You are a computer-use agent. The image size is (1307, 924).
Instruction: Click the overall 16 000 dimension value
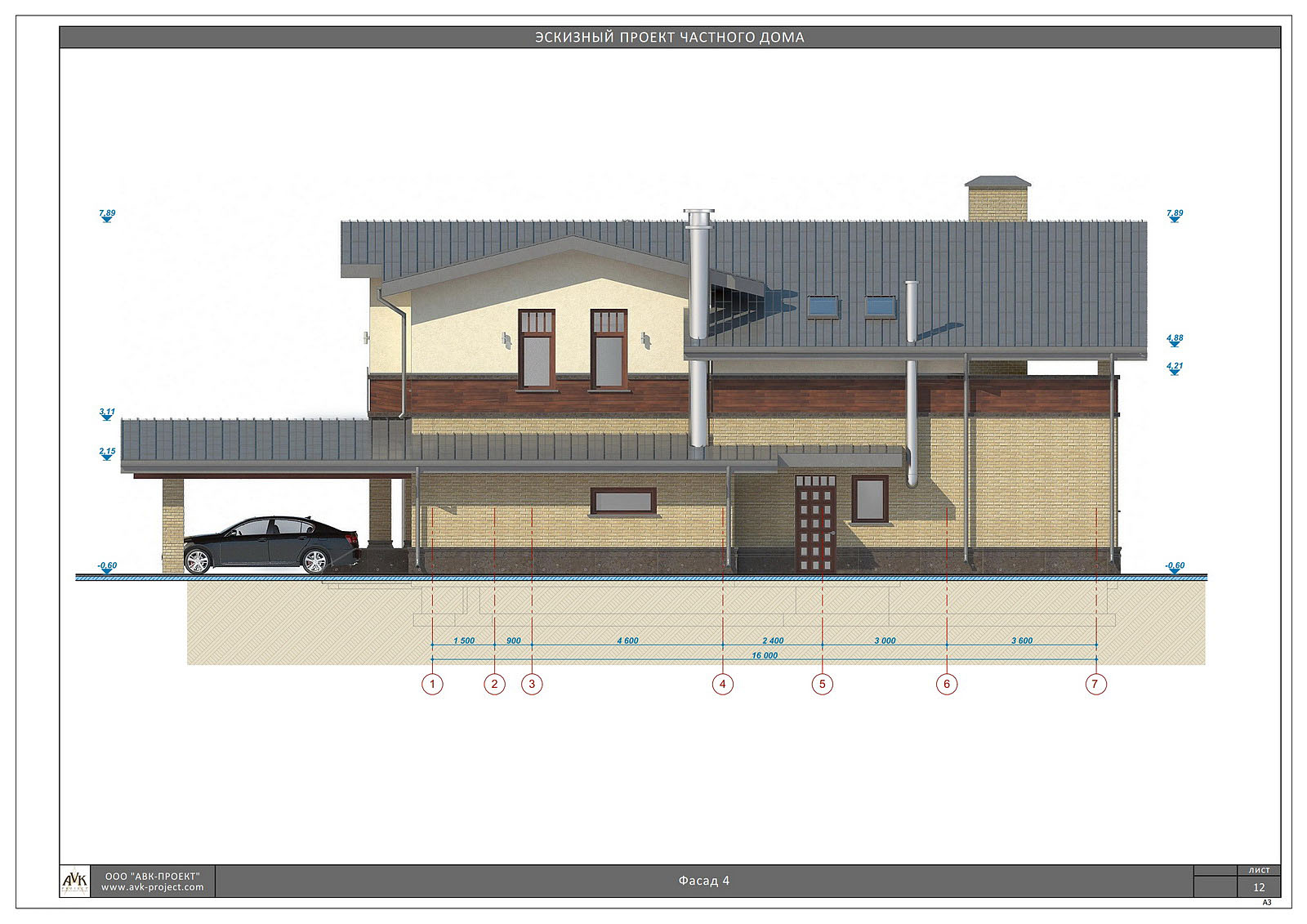coord(765,655)
